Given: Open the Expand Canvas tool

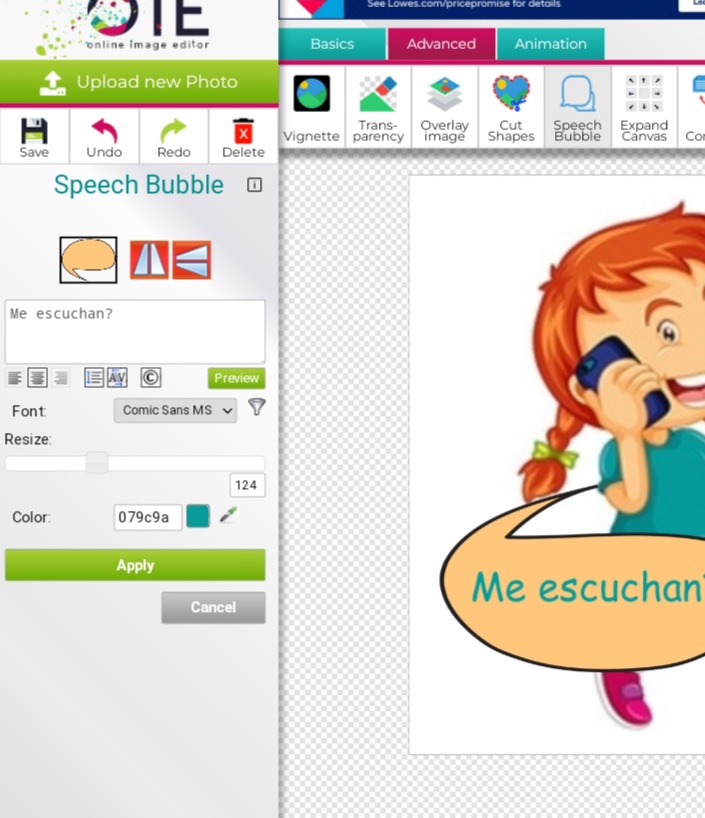Looking at the screenshot, I should (x=644, y=107).
